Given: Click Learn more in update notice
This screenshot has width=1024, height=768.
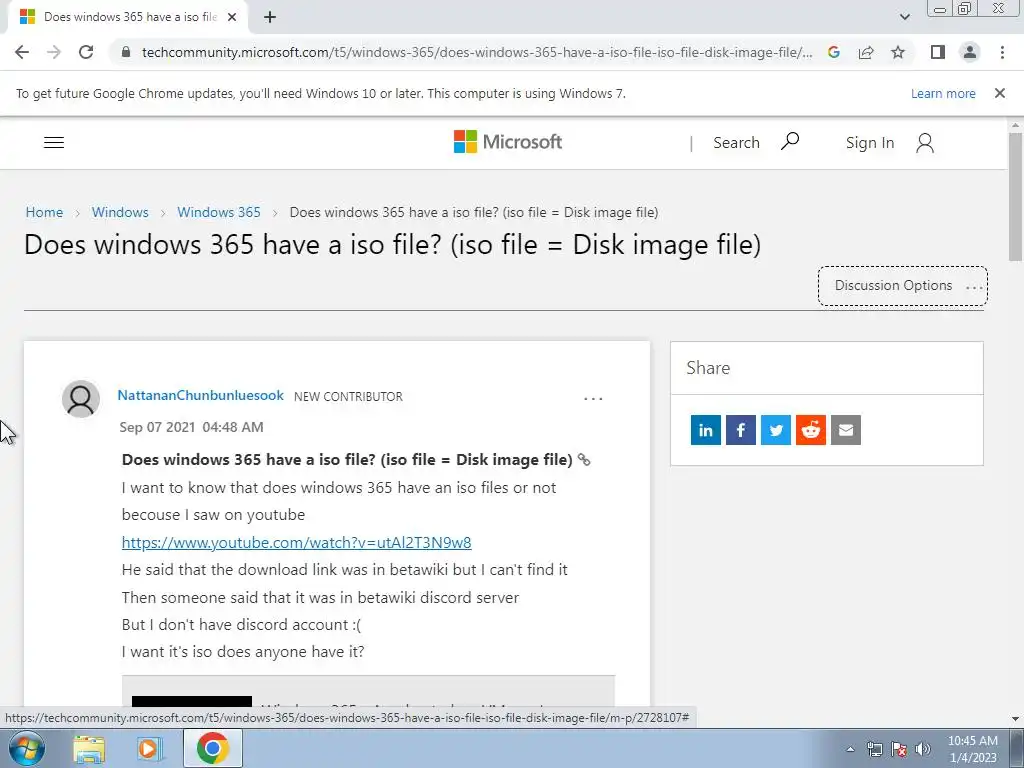Looking at the screenshot, I should pyautogui.click(x=943, y=93).
